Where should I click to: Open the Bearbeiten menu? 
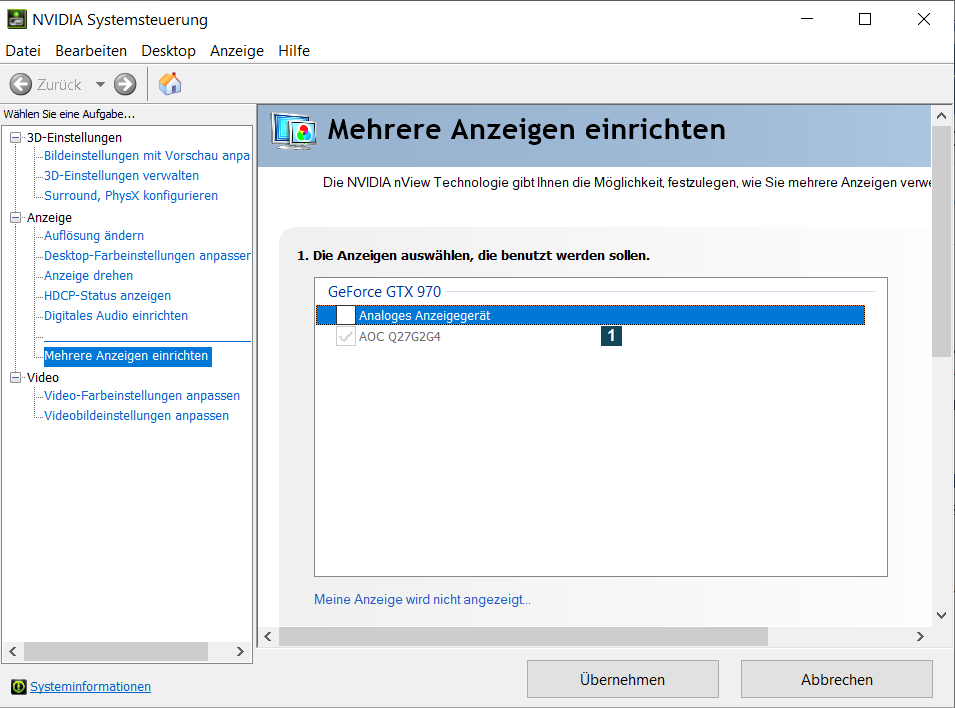(x=91, y=51)
